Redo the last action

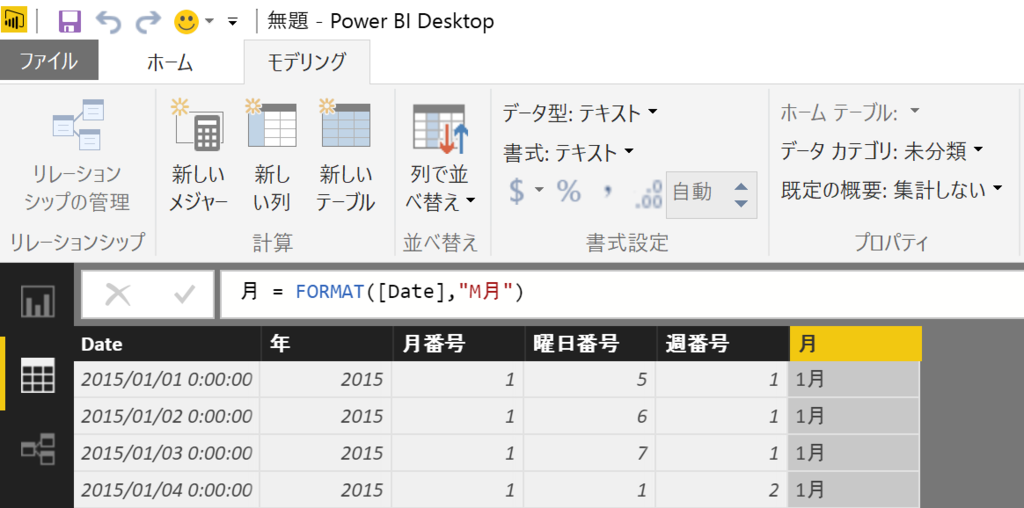pos(148,22)
